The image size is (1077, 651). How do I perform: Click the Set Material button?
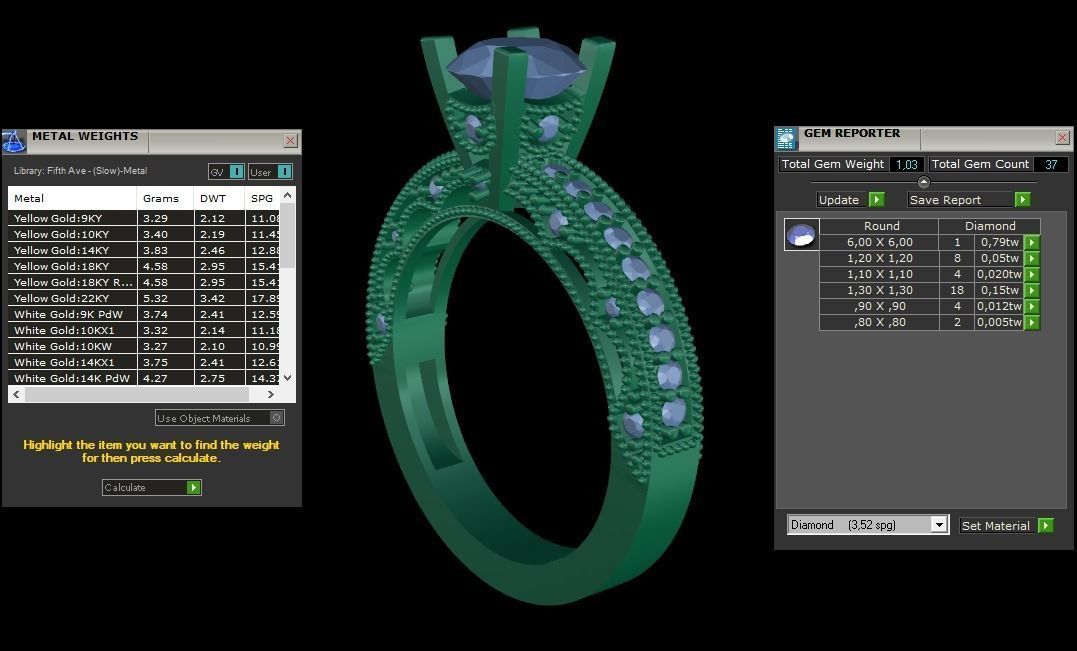pos(1006,525)
